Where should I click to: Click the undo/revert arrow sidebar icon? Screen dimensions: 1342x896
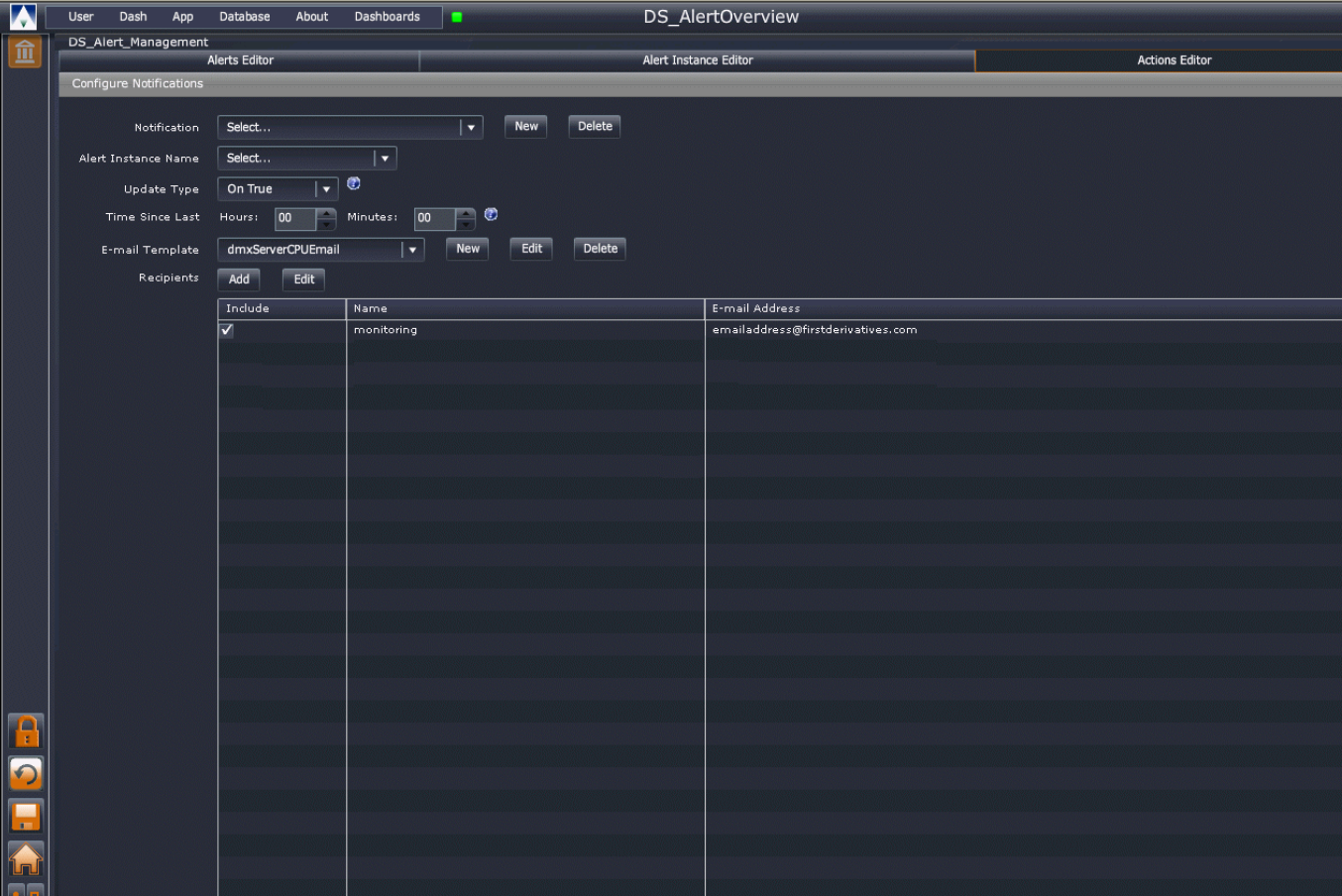click(x=26, y=774)
